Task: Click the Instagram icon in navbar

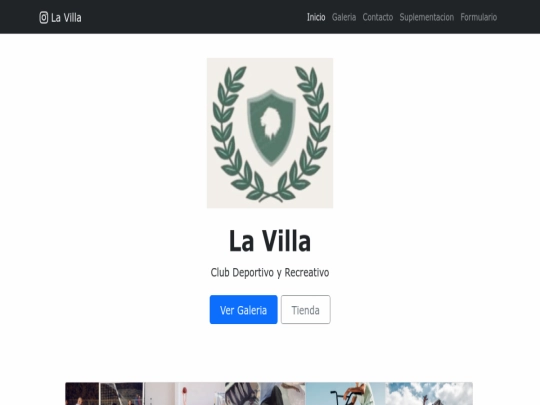Action: click(43, 17)
